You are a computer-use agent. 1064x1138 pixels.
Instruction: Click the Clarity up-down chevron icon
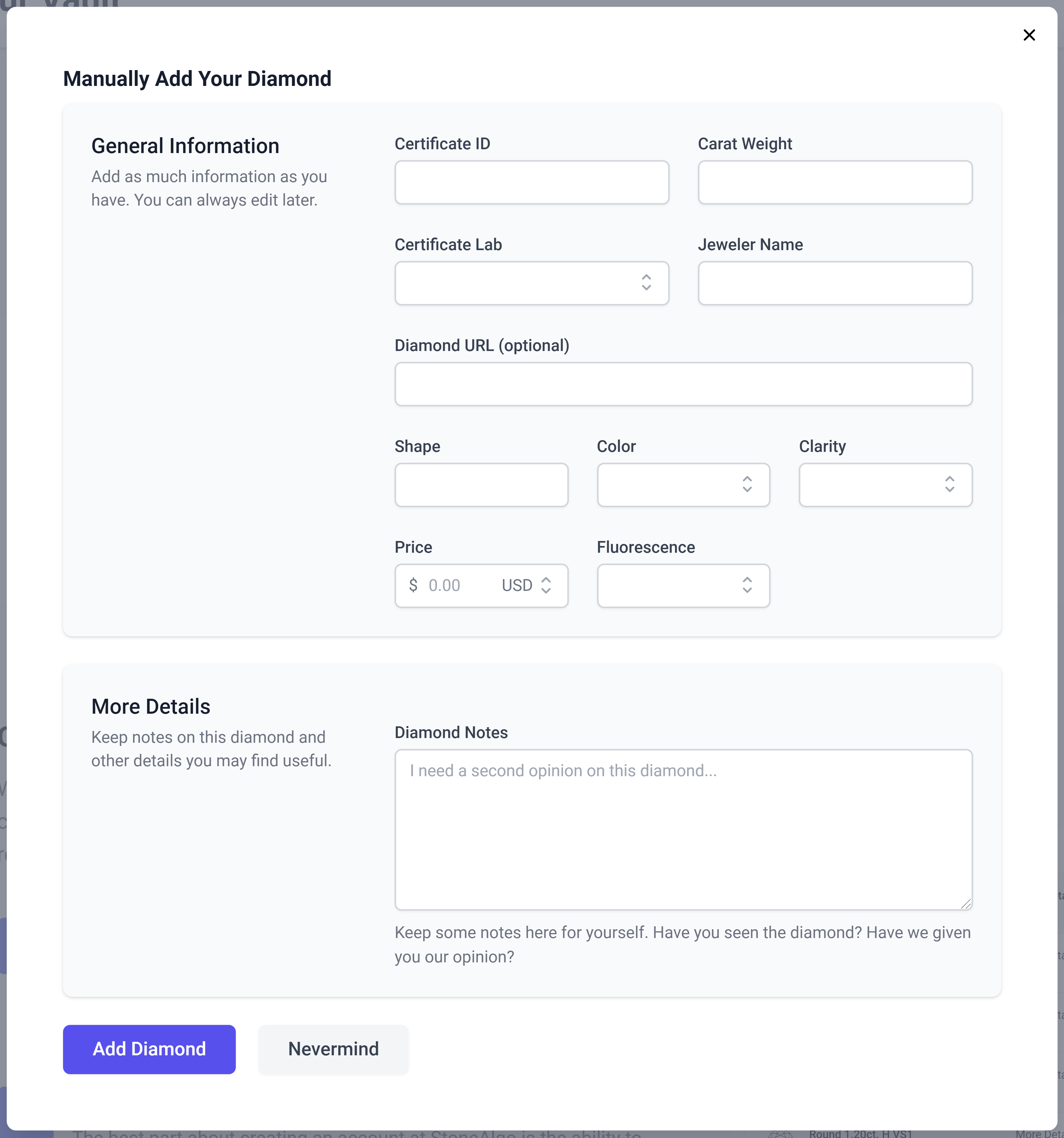[x=950, y=484]
